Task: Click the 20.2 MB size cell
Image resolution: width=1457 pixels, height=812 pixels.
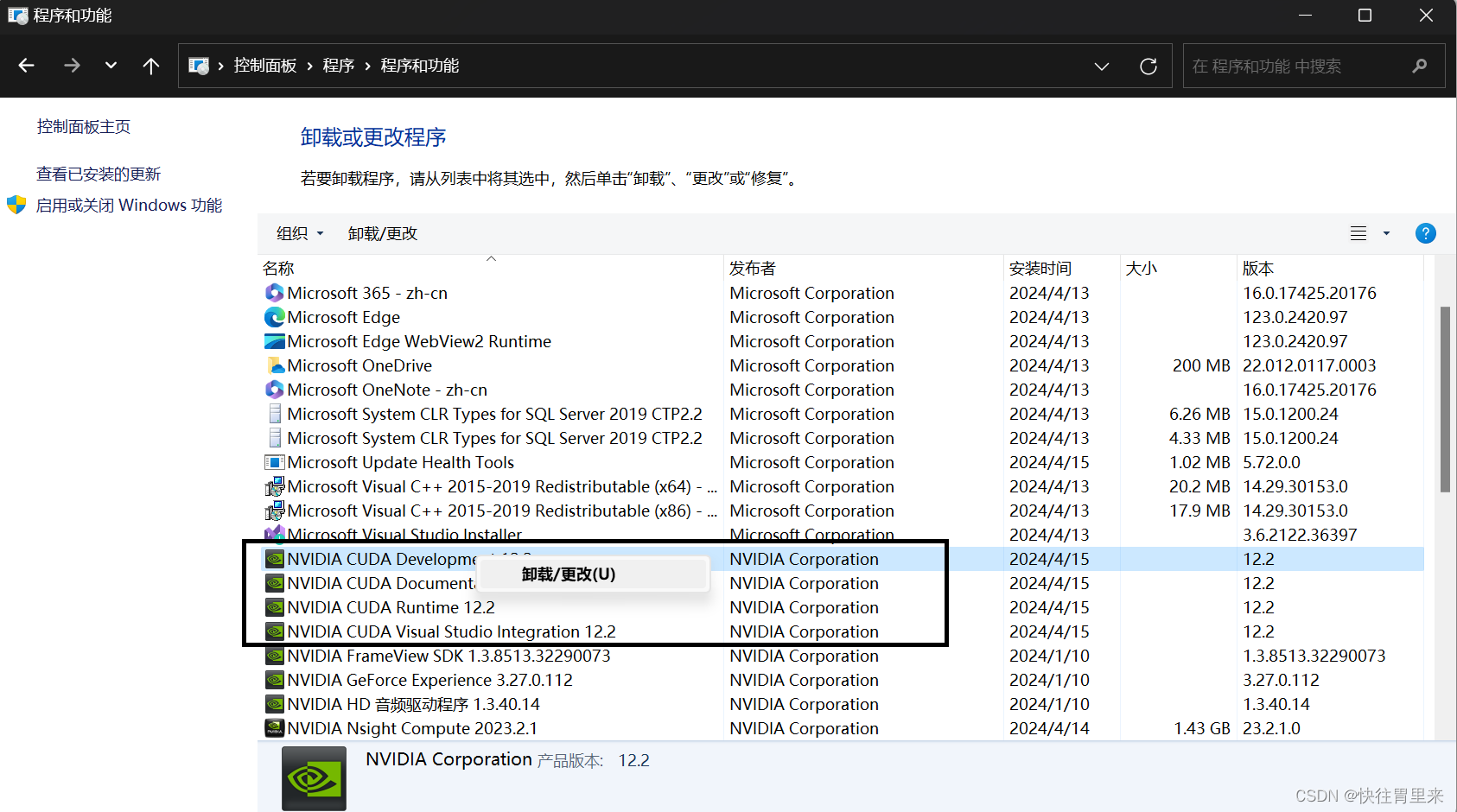Action: [x=1199, y=486]
